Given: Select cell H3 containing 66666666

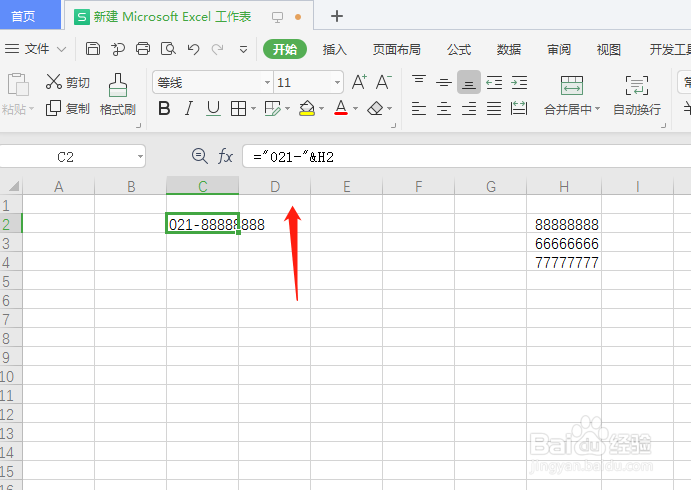Looking at the screenshot, I should pos(564,243).
